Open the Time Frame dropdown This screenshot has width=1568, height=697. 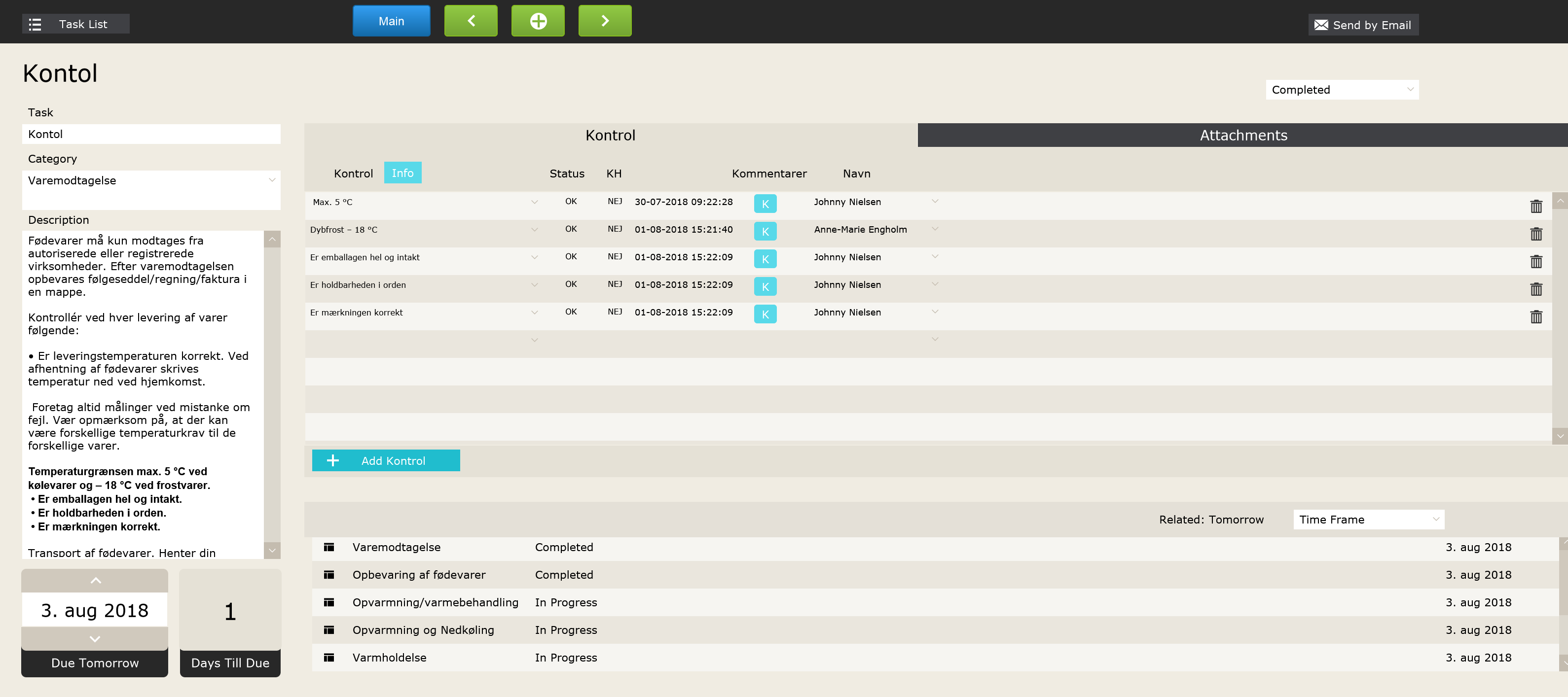[x=1368, y=520]
